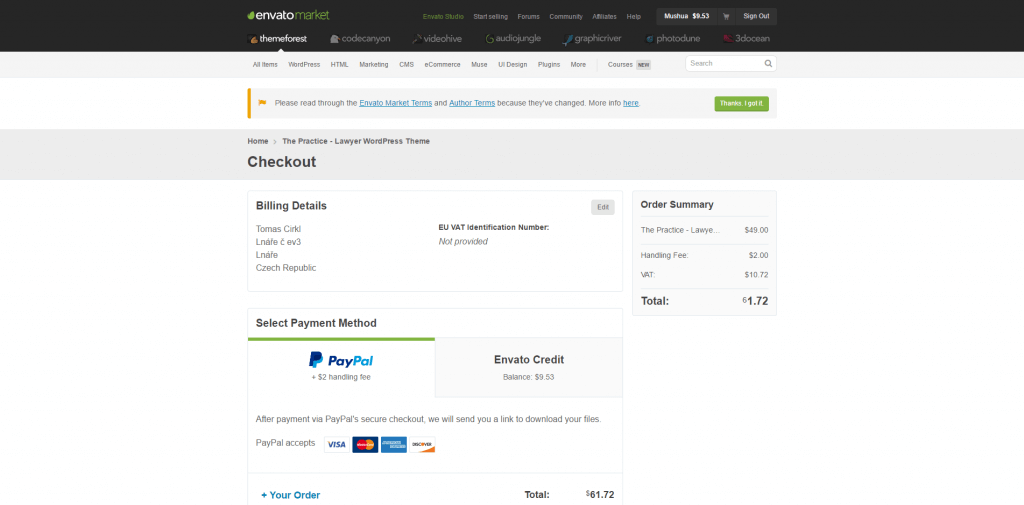The image size is (1024, 505).
Task: Open the shopping cart icon
Action: point(726,16)
